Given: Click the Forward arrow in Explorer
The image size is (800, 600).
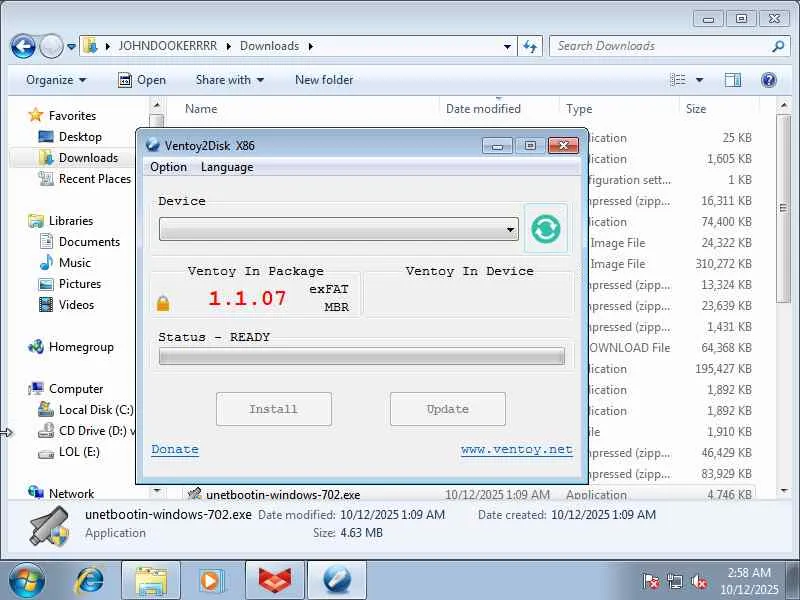Looking at the screenshot, I should coord(51,47).
